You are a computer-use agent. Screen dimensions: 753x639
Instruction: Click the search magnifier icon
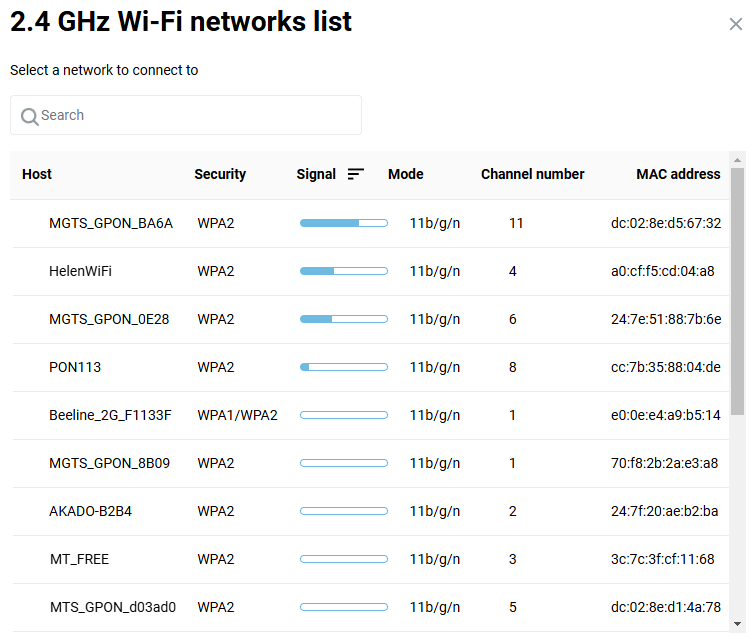pyautogui.click(x=29, y=116)
